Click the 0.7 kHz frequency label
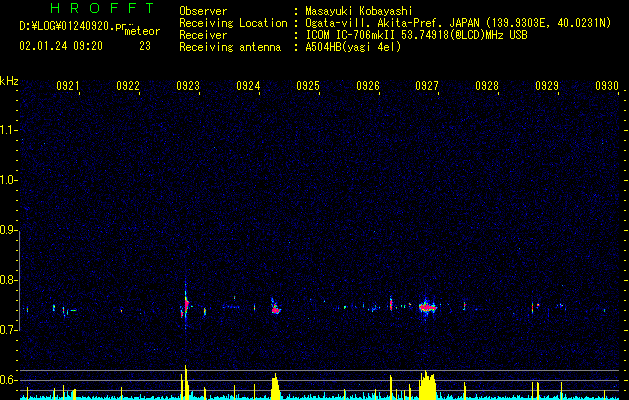 pos(8,330)
